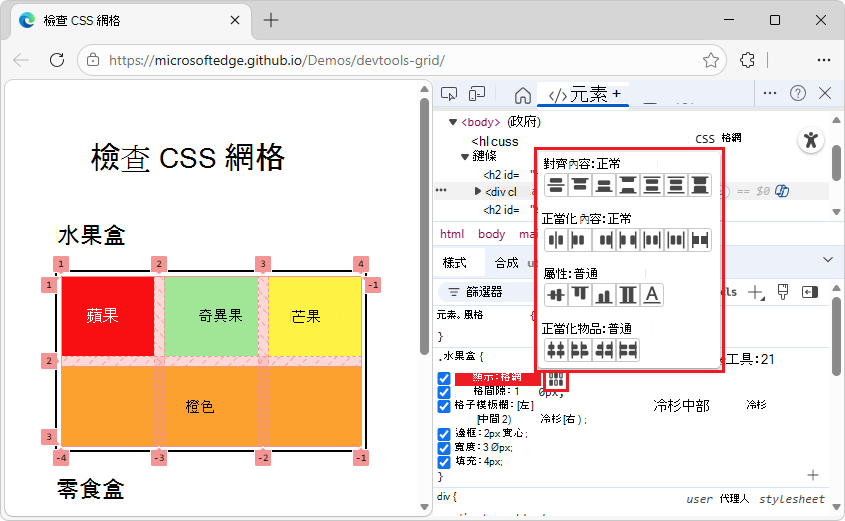Viewport: 845px width, 521px height.
Task: Set align-content to space-evenly
Action: [x=676, y=185]
